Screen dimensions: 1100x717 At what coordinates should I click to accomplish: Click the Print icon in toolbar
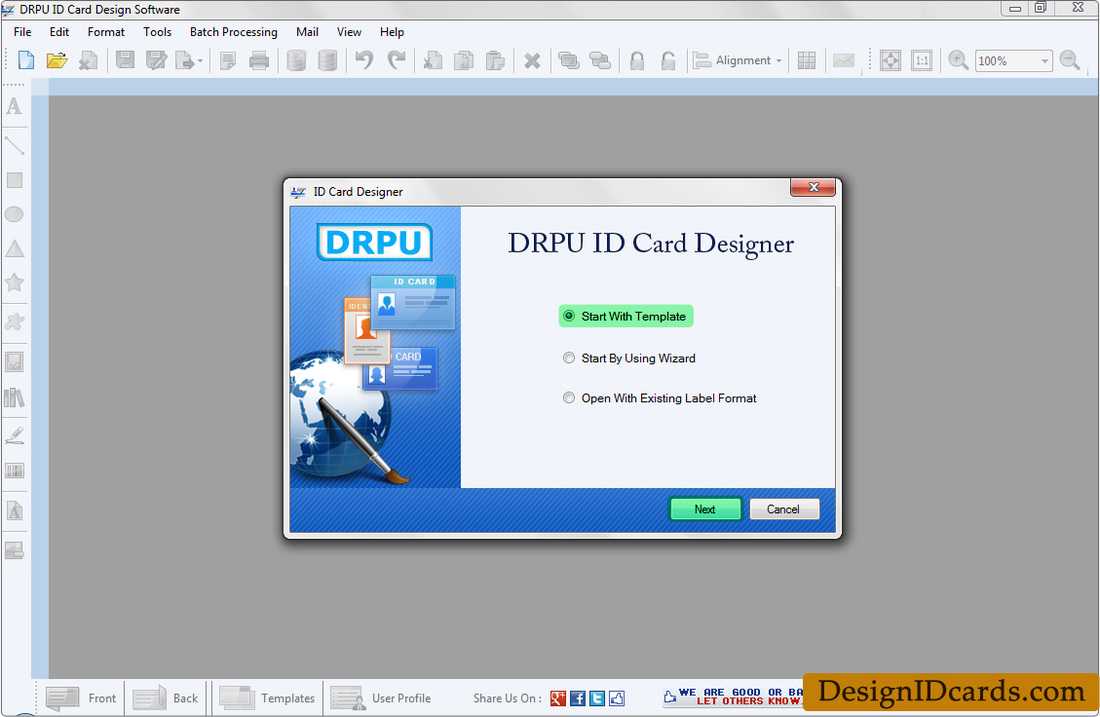pyautogui.click(x=259, y=61)
